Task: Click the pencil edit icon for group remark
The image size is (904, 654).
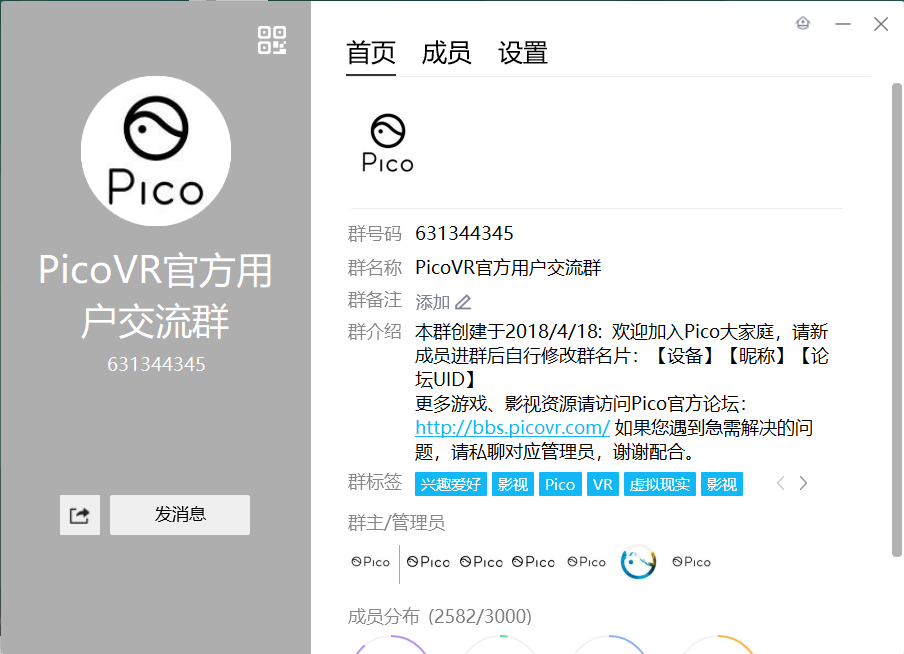Action: (463, 302)
